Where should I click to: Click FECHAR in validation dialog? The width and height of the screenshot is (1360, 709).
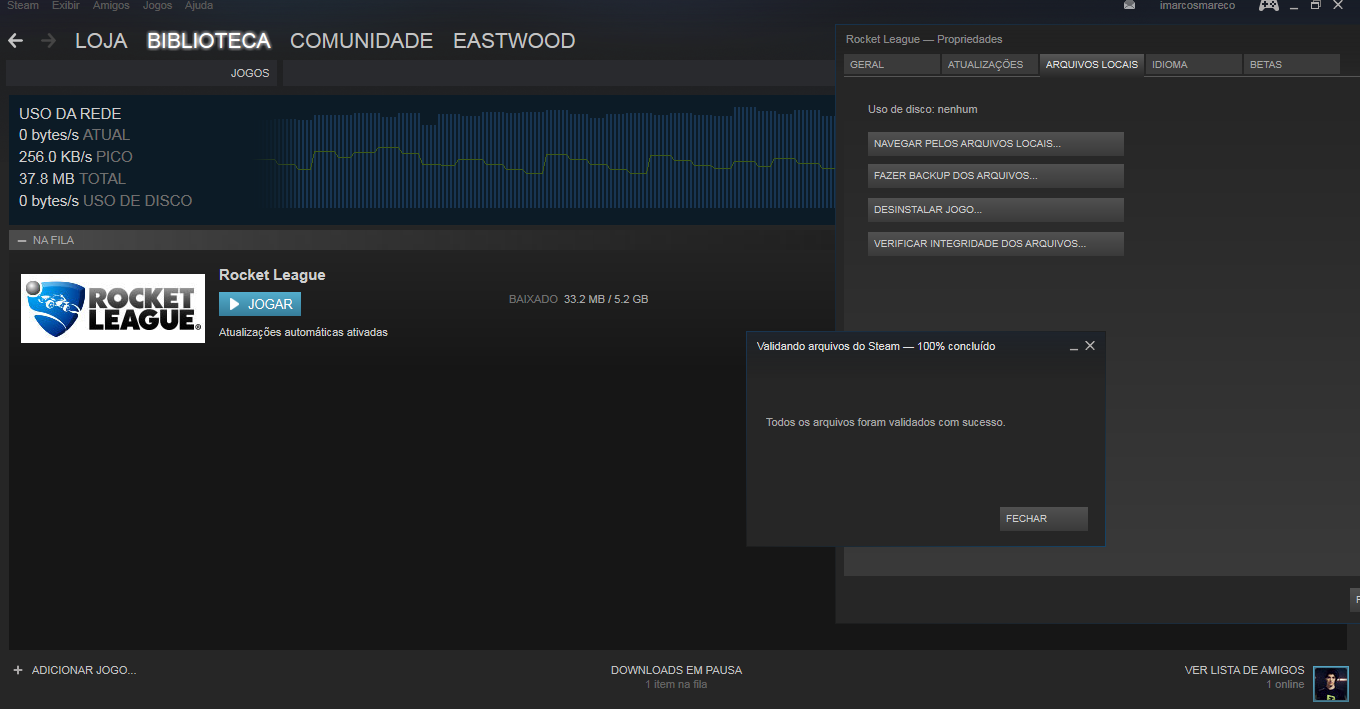[1044, 519]
